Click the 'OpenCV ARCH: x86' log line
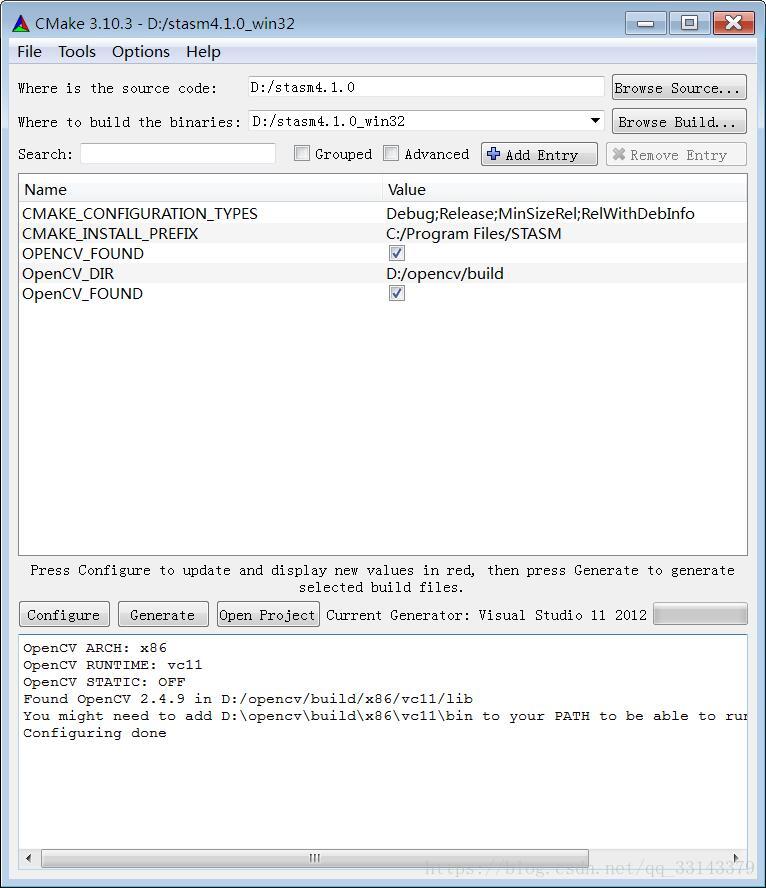Image resolution: width=766 pixels, height=888 pixels. point(95,648)
